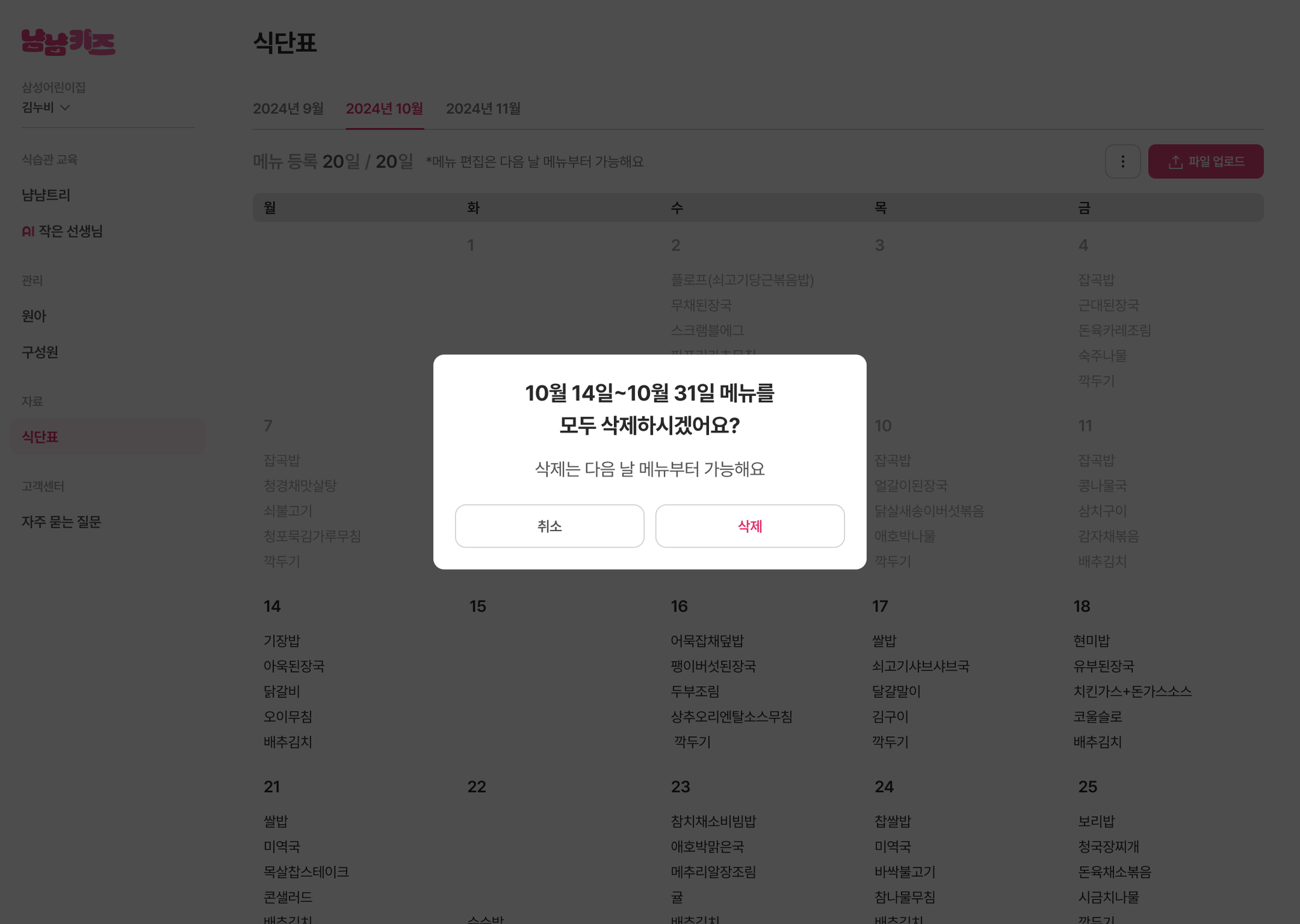
Task: Open AI 작은 선생님 in the sidebar
Action: point(62,231)
